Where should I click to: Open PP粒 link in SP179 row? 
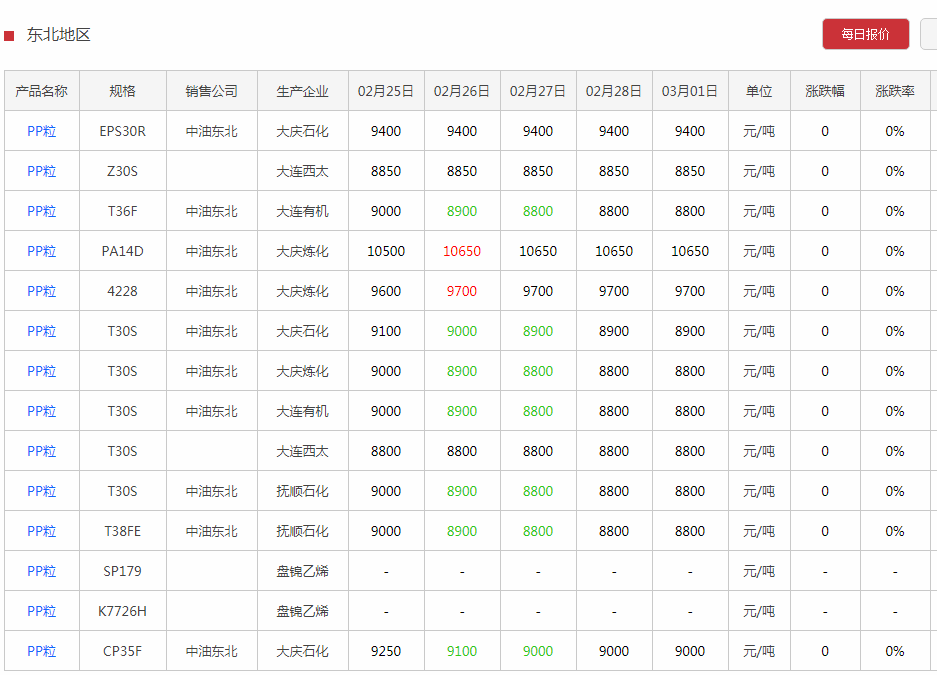coord(41,571)
